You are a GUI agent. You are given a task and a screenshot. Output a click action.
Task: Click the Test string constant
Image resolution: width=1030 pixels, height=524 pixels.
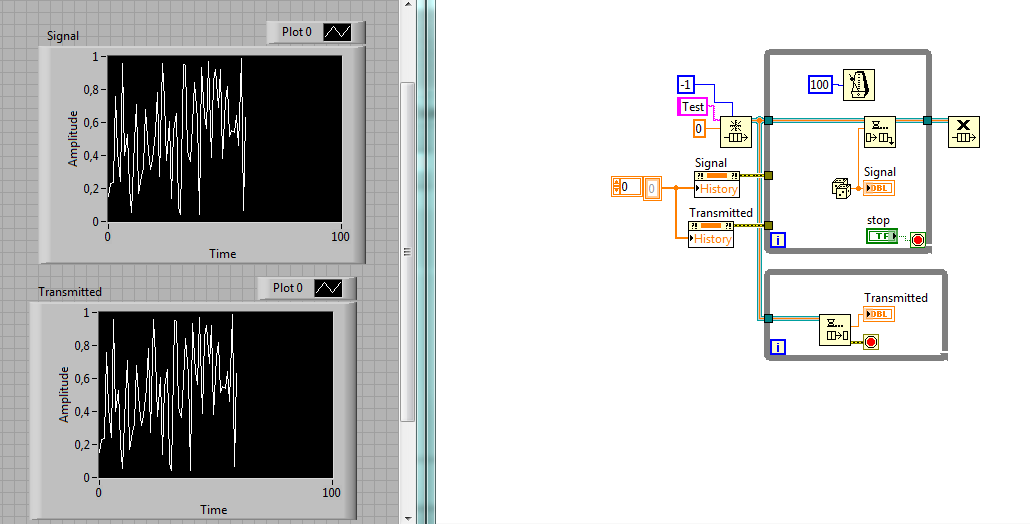692,106
